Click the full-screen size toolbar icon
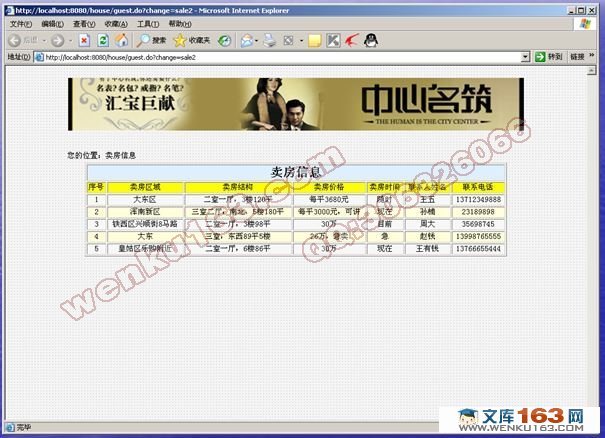This screenshot has height=438, width=605. [288, 41]
